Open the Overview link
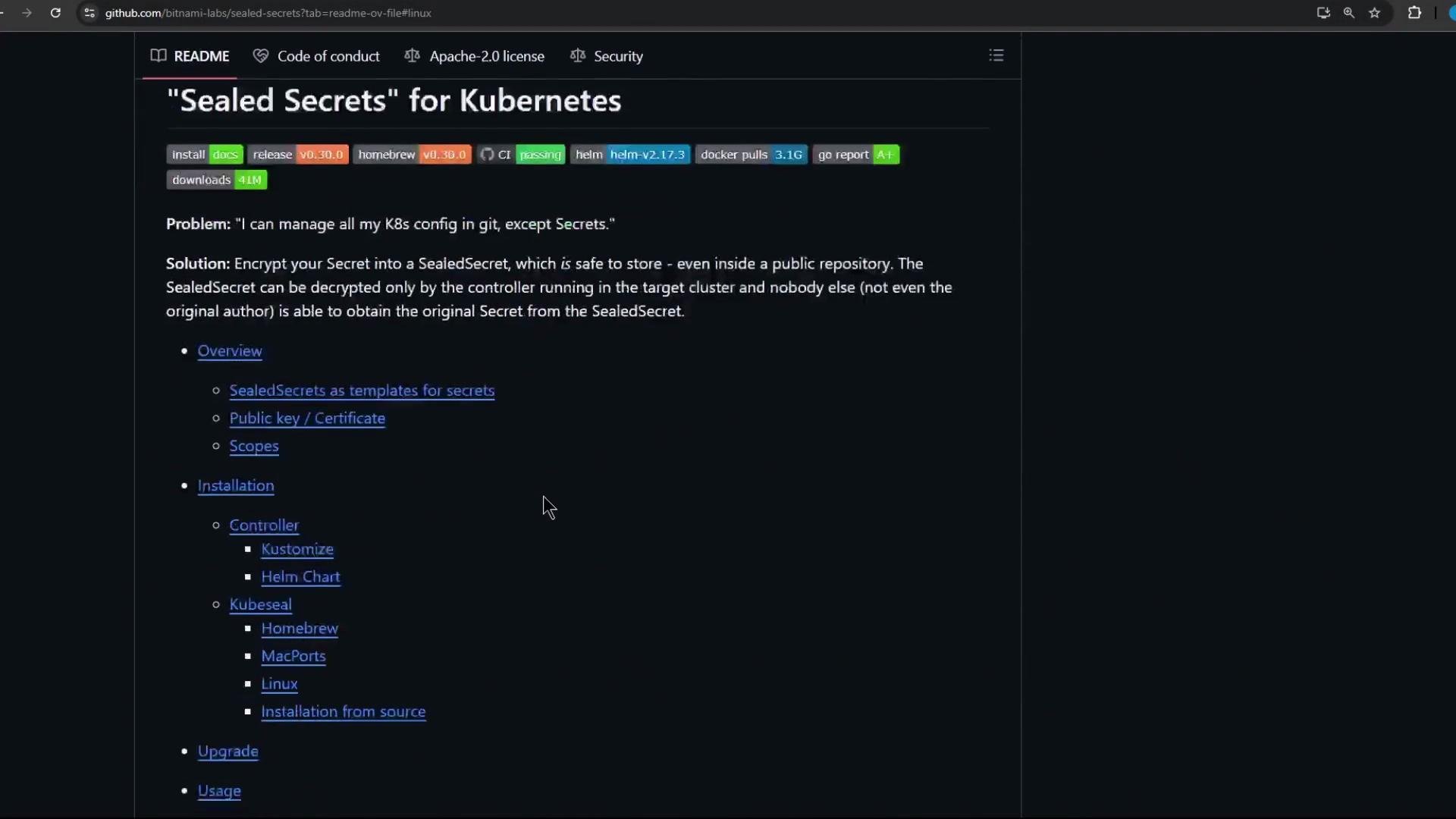1456x819 pixels. (230, 351)
